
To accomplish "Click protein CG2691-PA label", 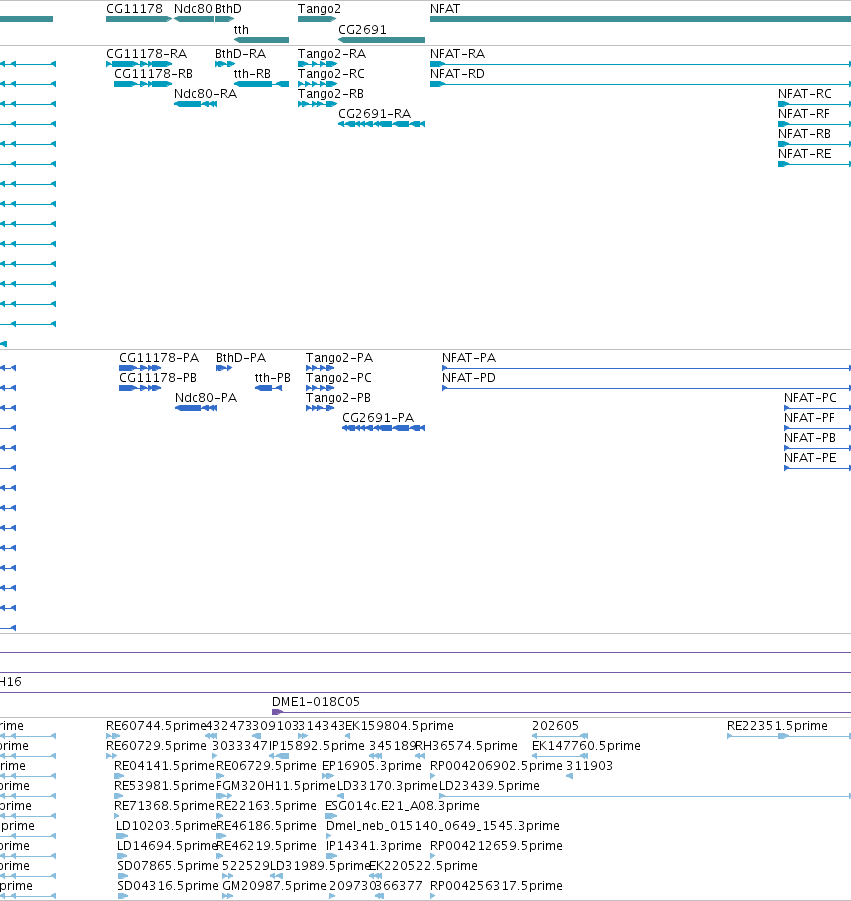I will coord(378,418).
